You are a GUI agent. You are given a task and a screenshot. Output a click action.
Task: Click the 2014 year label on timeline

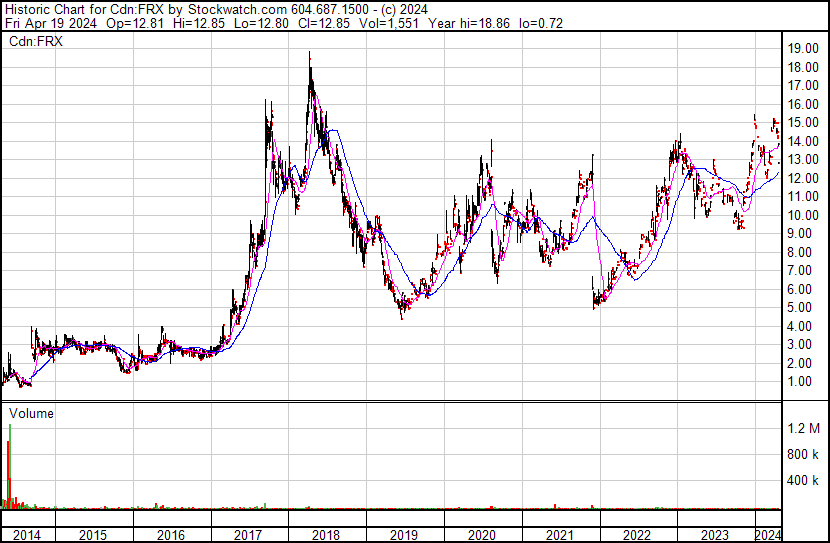point(27,535)
